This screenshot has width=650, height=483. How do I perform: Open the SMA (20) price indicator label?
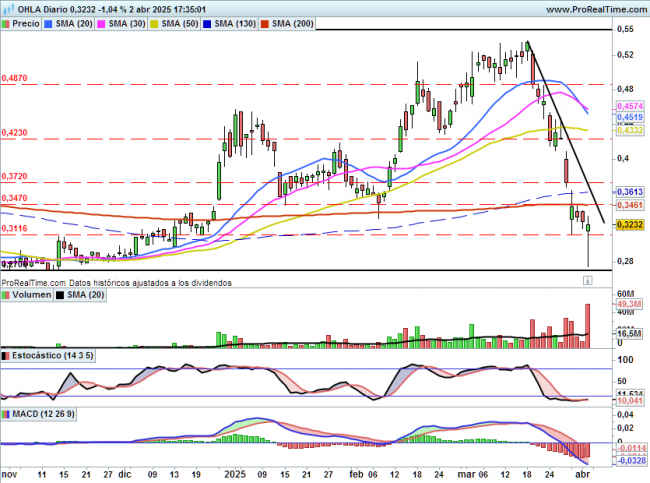(74, 24)
